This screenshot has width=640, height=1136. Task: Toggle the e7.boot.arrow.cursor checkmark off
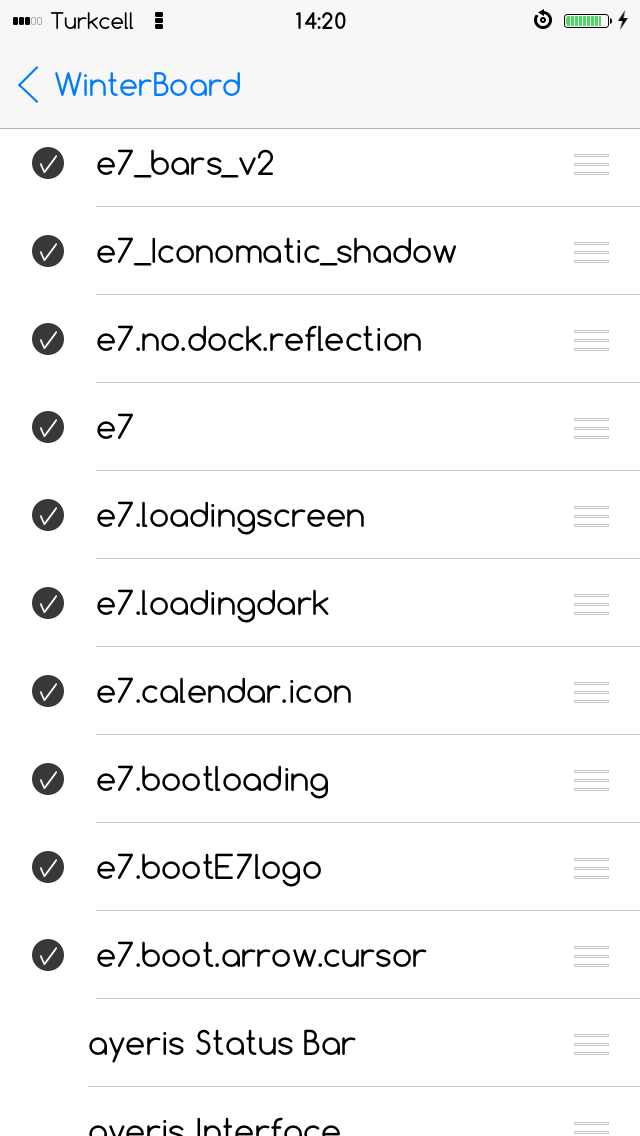pos(48,956)
